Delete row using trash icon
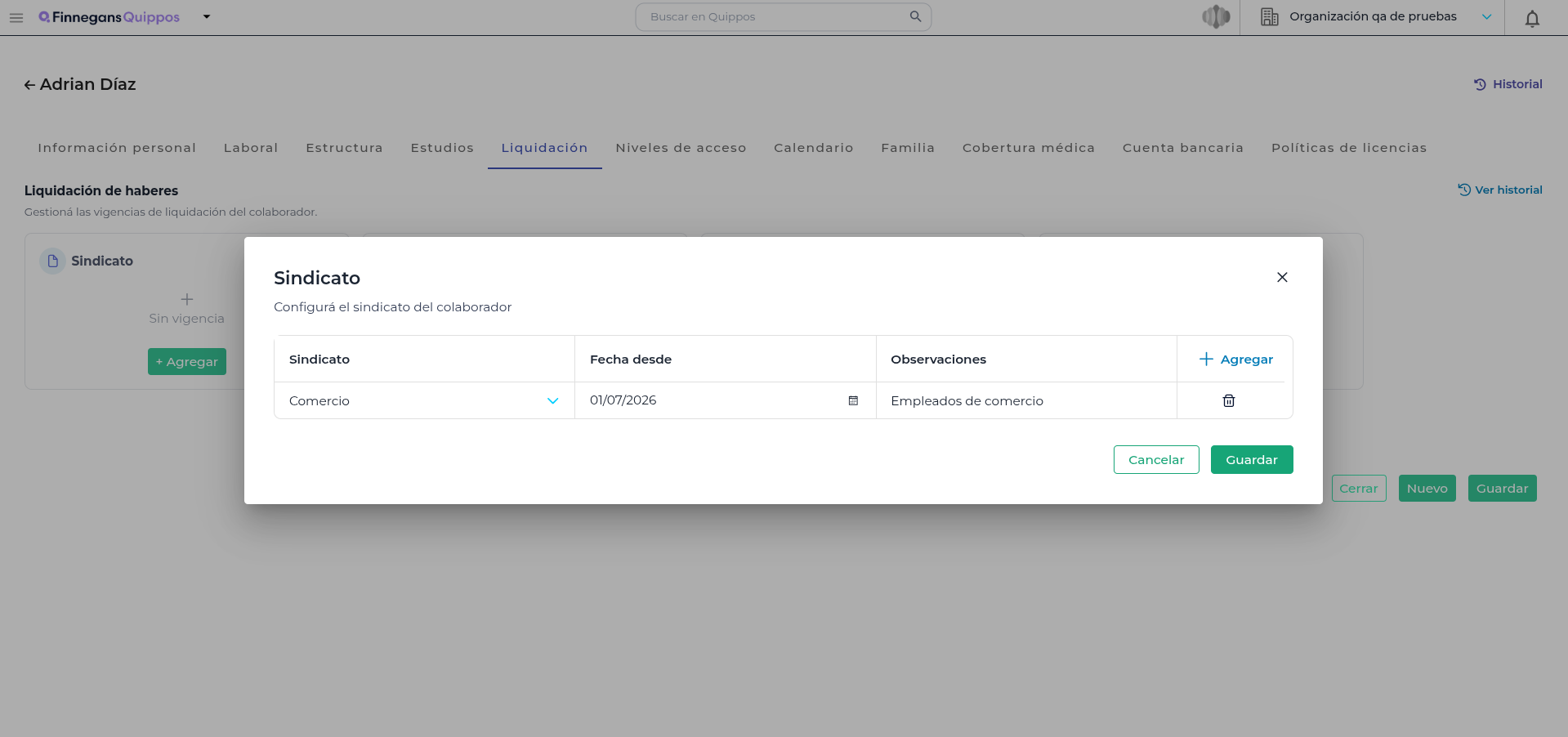Screen dimensions: 1568x737 tap(1229, 400)
